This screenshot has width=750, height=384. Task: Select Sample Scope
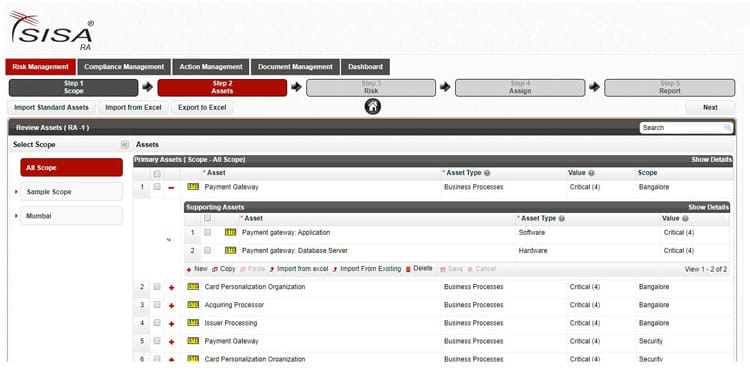[x=71, y=192]
